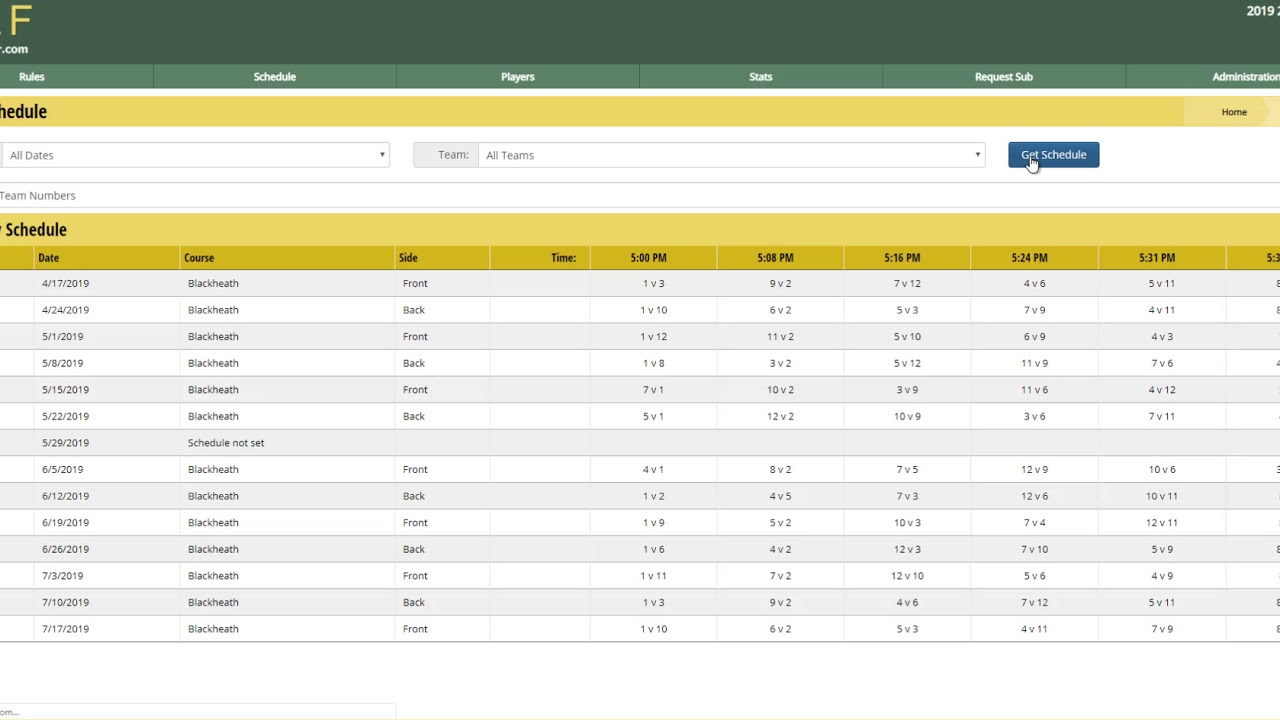Click matchup '4 v 11' in 7/17/2019 row

[1034, 629]
